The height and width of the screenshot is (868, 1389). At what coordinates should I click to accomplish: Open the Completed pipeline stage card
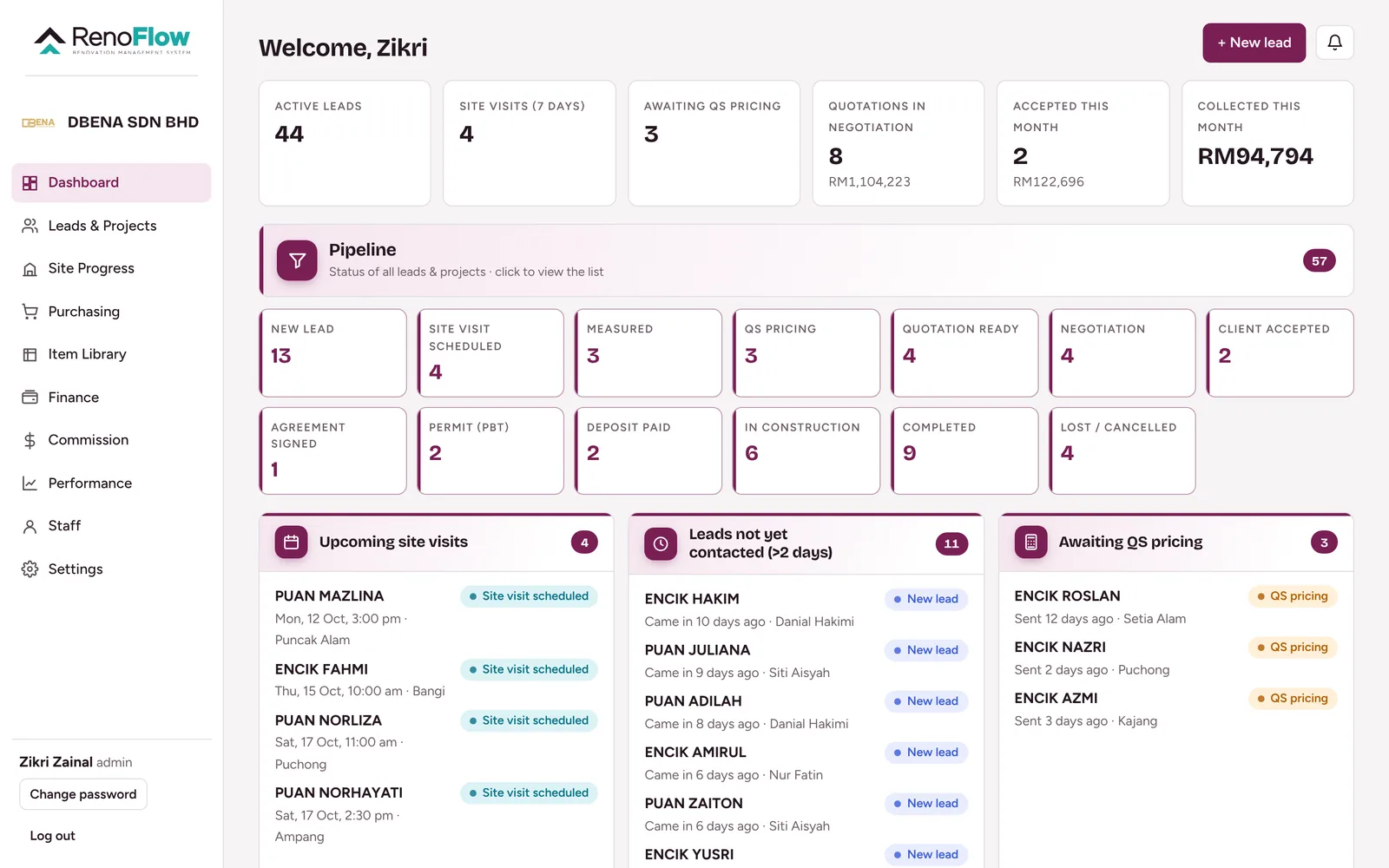tap(964, 451)
